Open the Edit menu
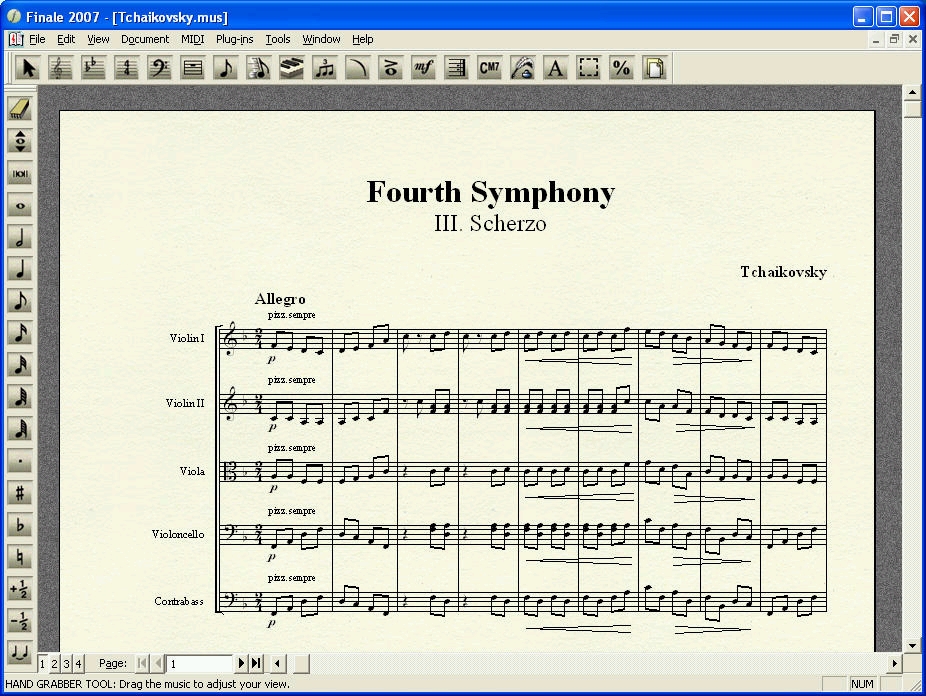The image size is (926, 696). [x=66, y=39]
